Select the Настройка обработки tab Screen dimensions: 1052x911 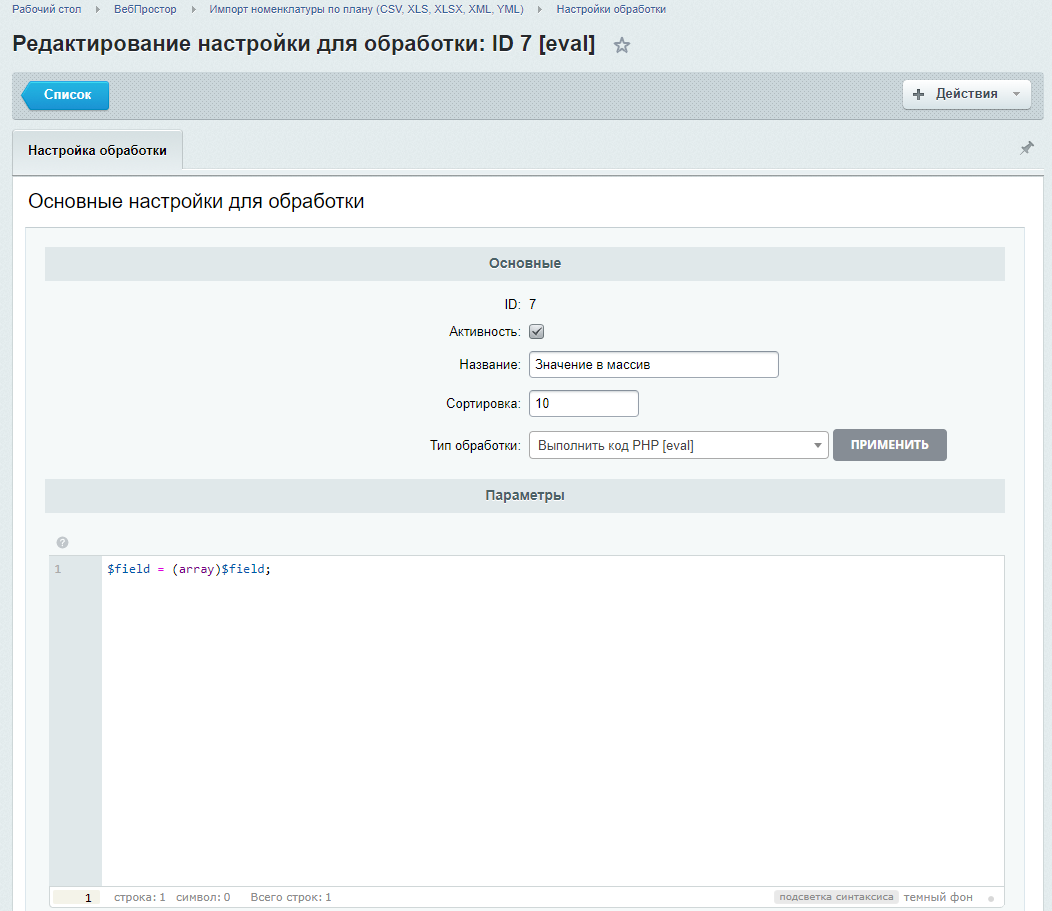point(97,150)
